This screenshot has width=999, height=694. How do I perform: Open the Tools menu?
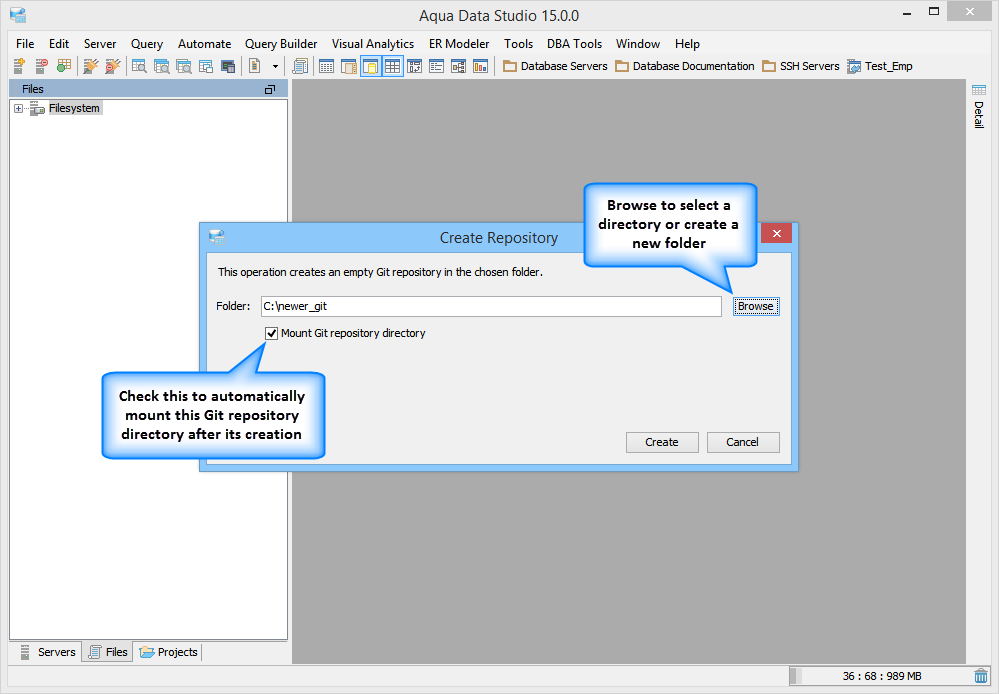pyautogui.click(x=518, y=44)
